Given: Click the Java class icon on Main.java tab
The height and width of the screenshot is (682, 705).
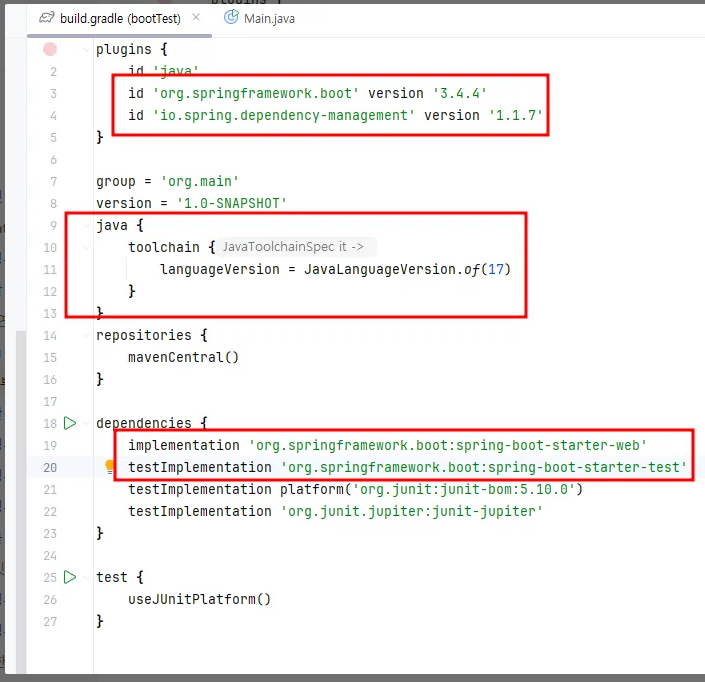Looking at the screenshot, I should coord(231,17).
